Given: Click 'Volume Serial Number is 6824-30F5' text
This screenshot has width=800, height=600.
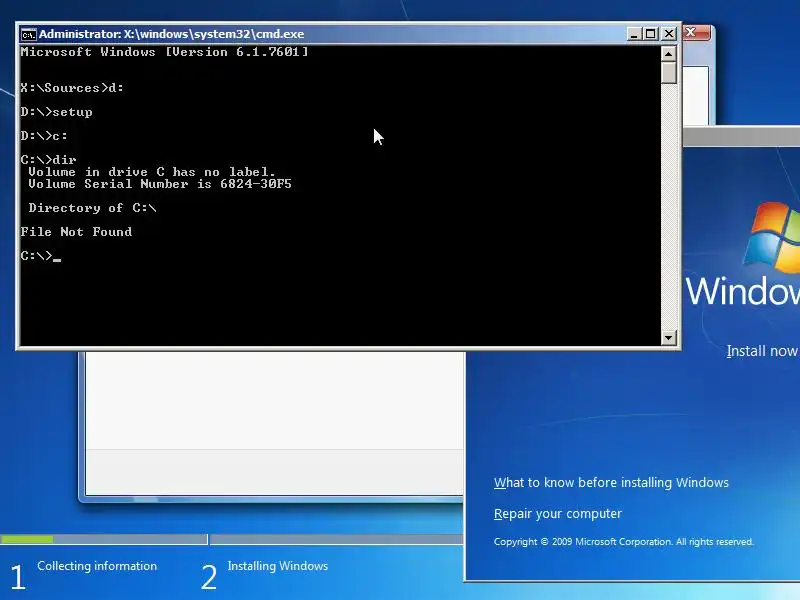Looking at the screenshot, I should (x=160, y=184).
